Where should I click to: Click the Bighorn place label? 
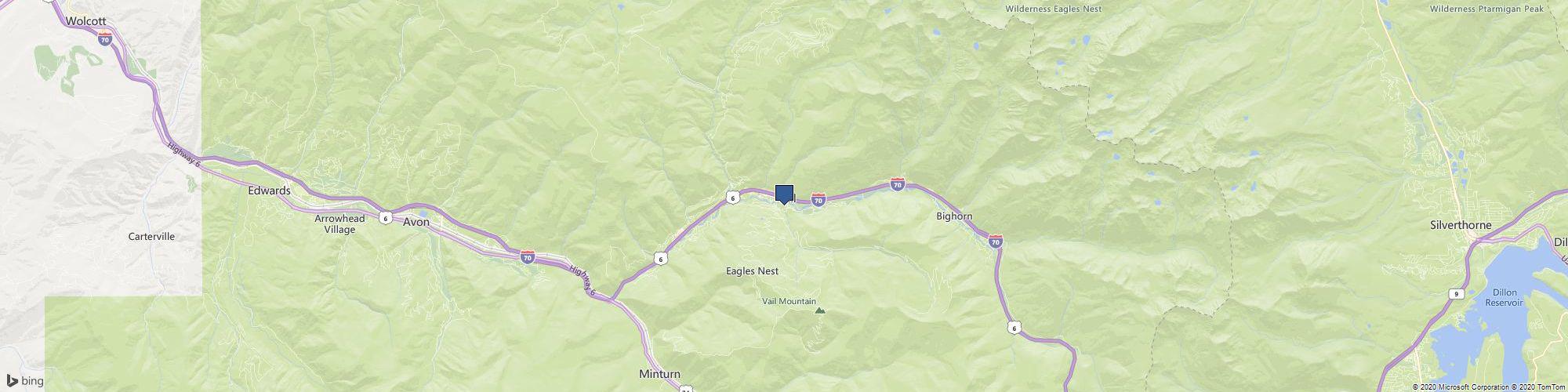click(955, 216)
